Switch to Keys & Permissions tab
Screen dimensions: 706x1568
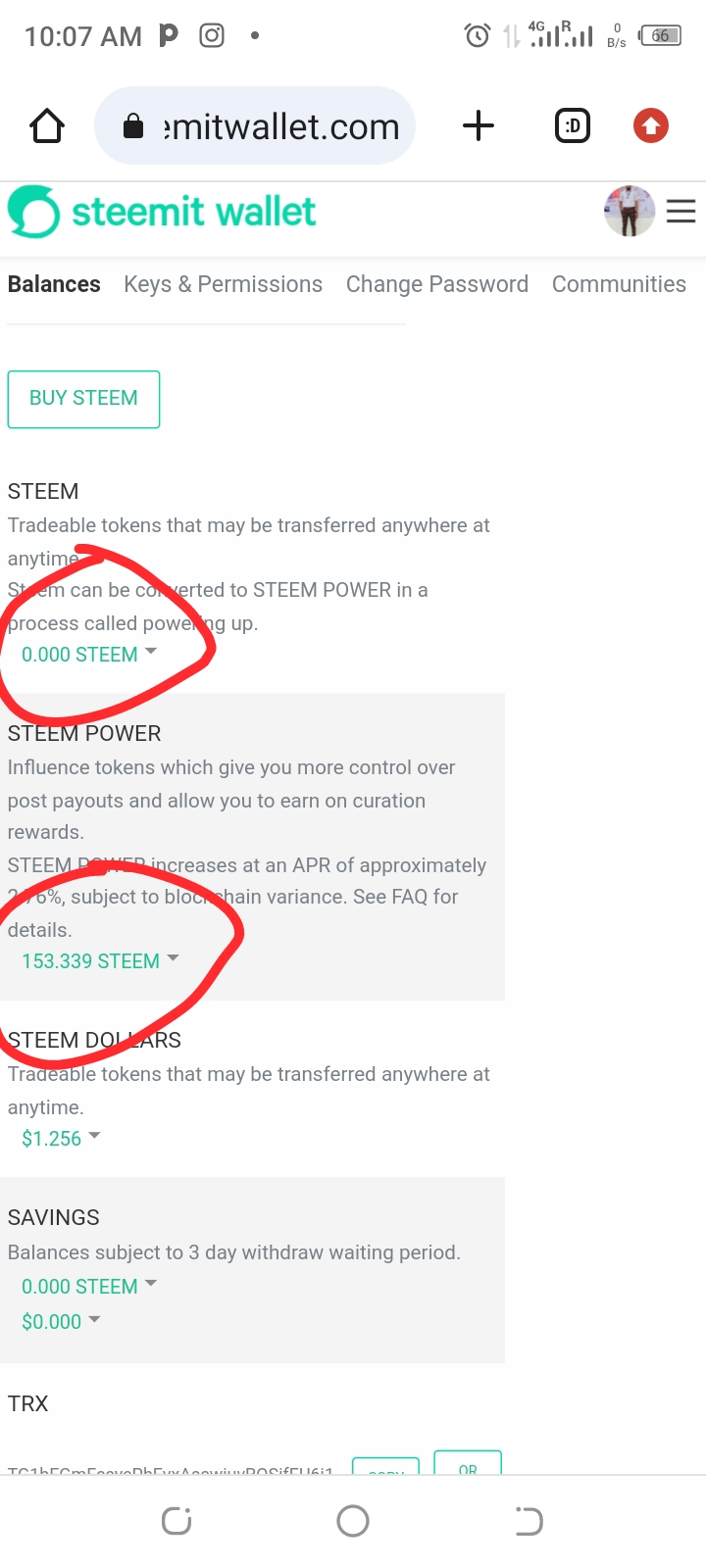click(223, 284)
